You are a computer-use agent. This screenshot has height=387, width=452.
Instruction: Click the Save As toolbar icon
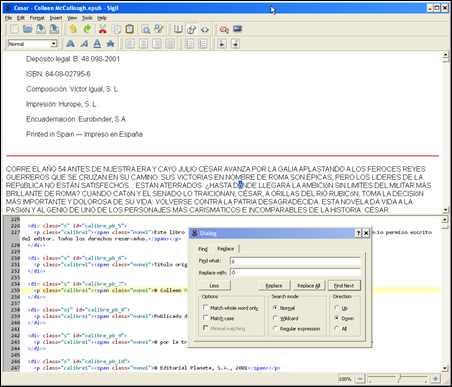(54, 29)
